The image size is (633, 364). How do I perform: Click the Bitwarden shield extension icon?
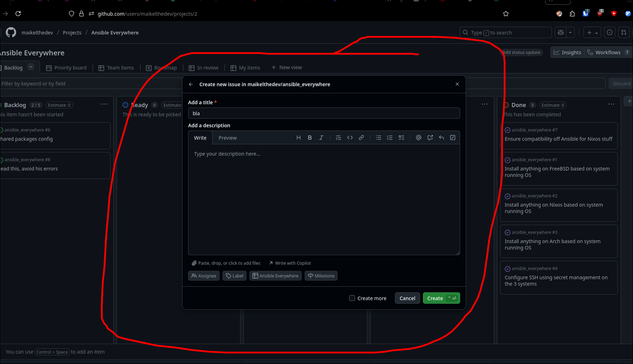(585, 13)
